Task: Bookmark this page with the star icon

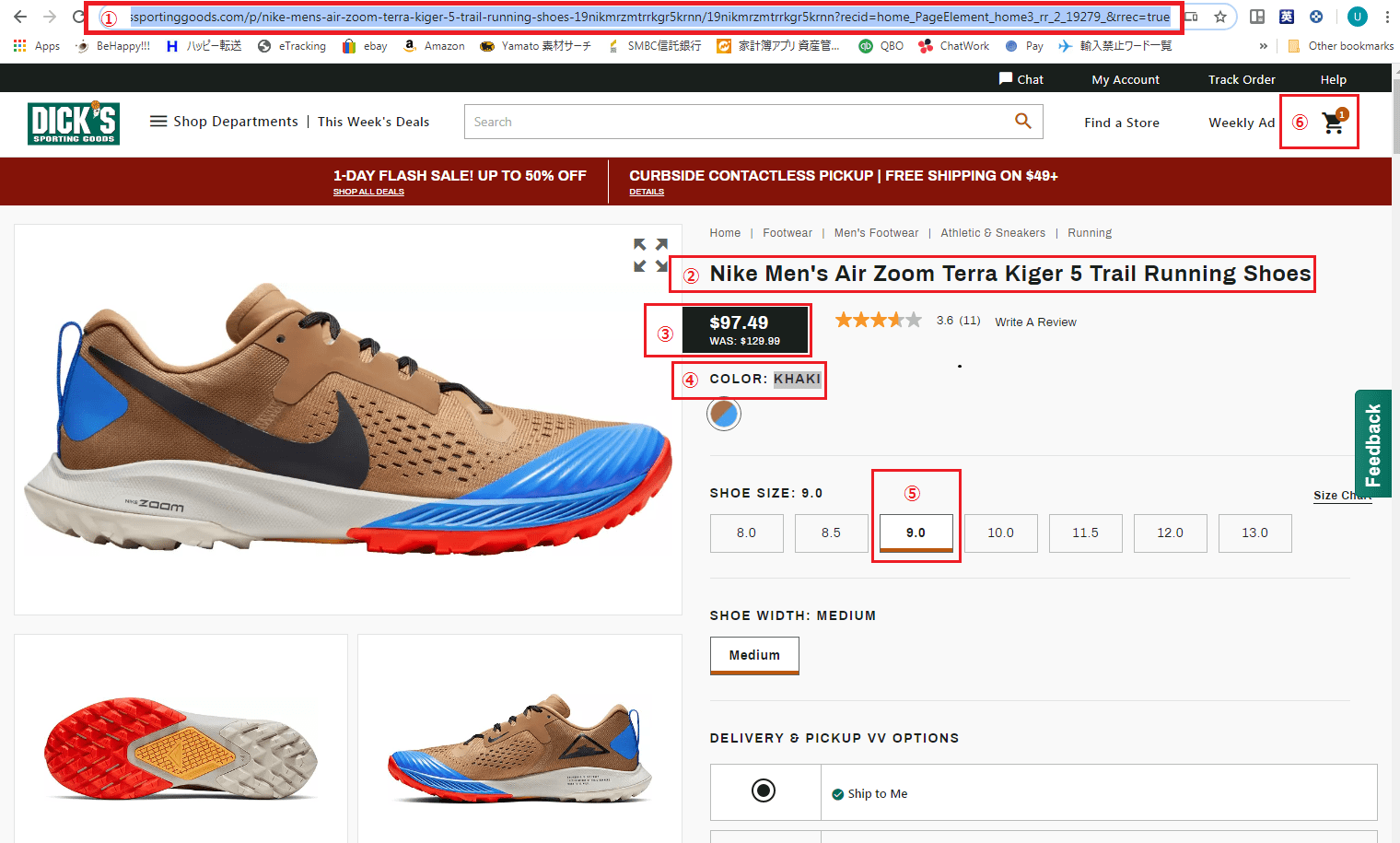Action: click(x=1220, y=17)
